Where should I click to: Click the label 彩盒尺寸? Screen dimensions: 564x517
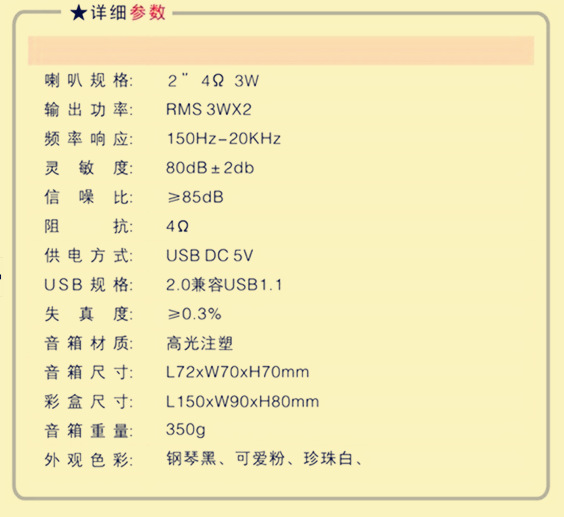click(88, 402)
